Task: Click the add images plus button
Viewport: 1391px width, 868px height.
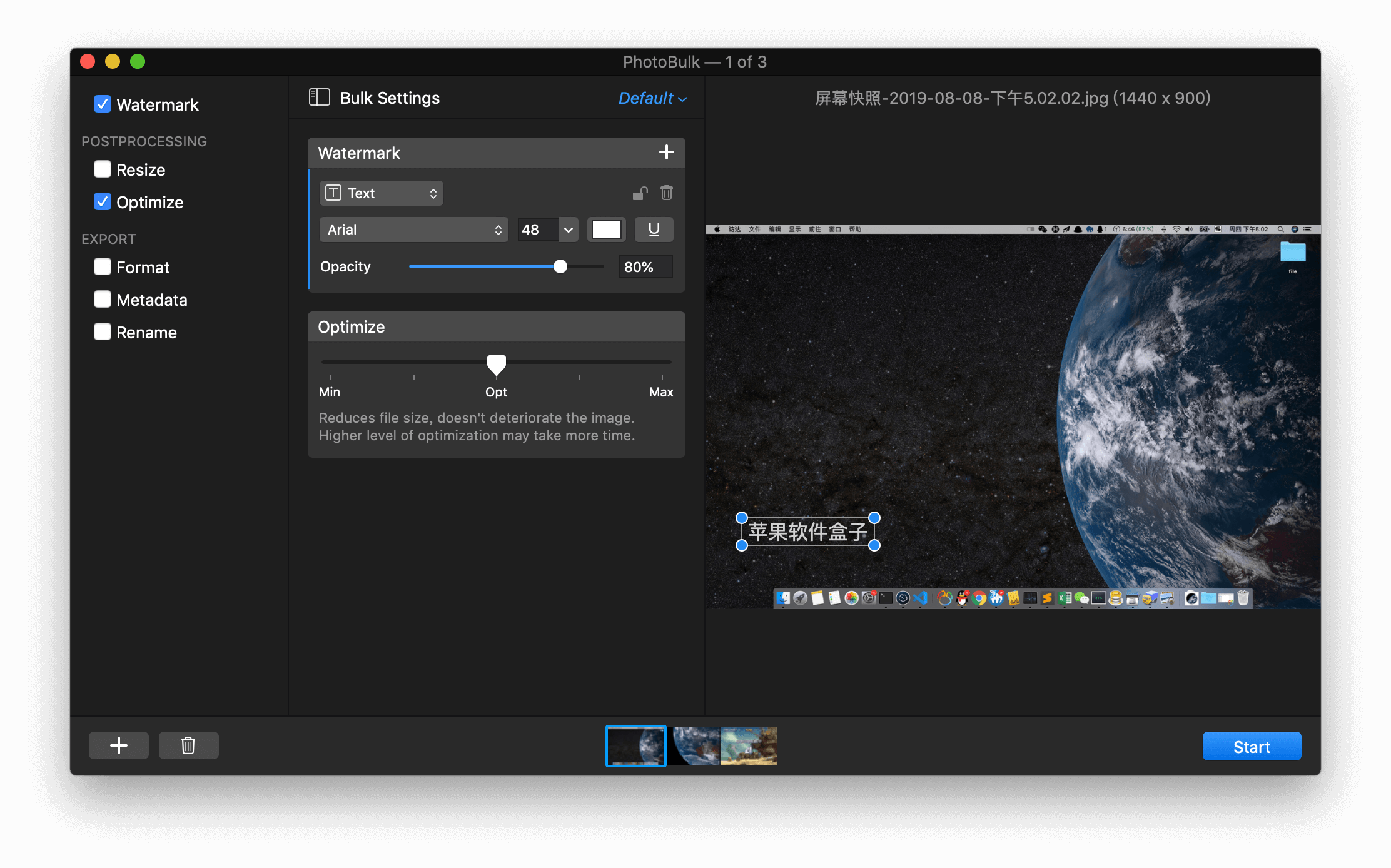Action: click(x=119, y=745)
